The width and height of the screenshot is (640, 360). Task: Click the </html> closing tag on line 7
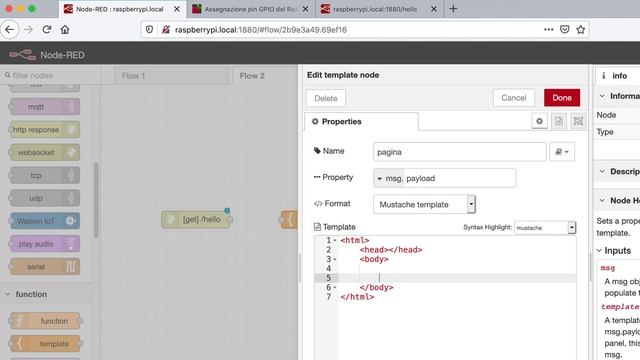pyautogui.click(x=357, y=297)
